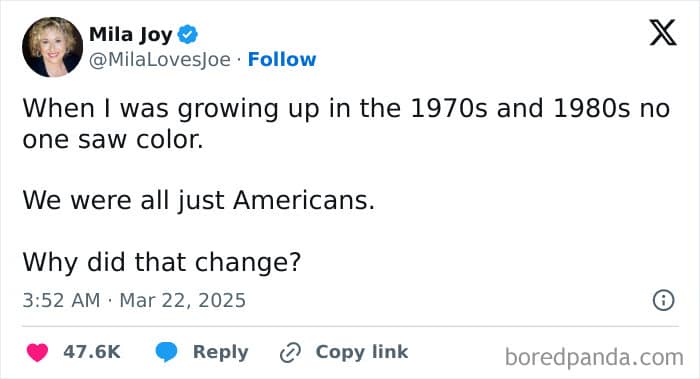Click the Mar 22, 2025 date
The width and height of the screenshot is (700, 379).
(x=183, y=300)
